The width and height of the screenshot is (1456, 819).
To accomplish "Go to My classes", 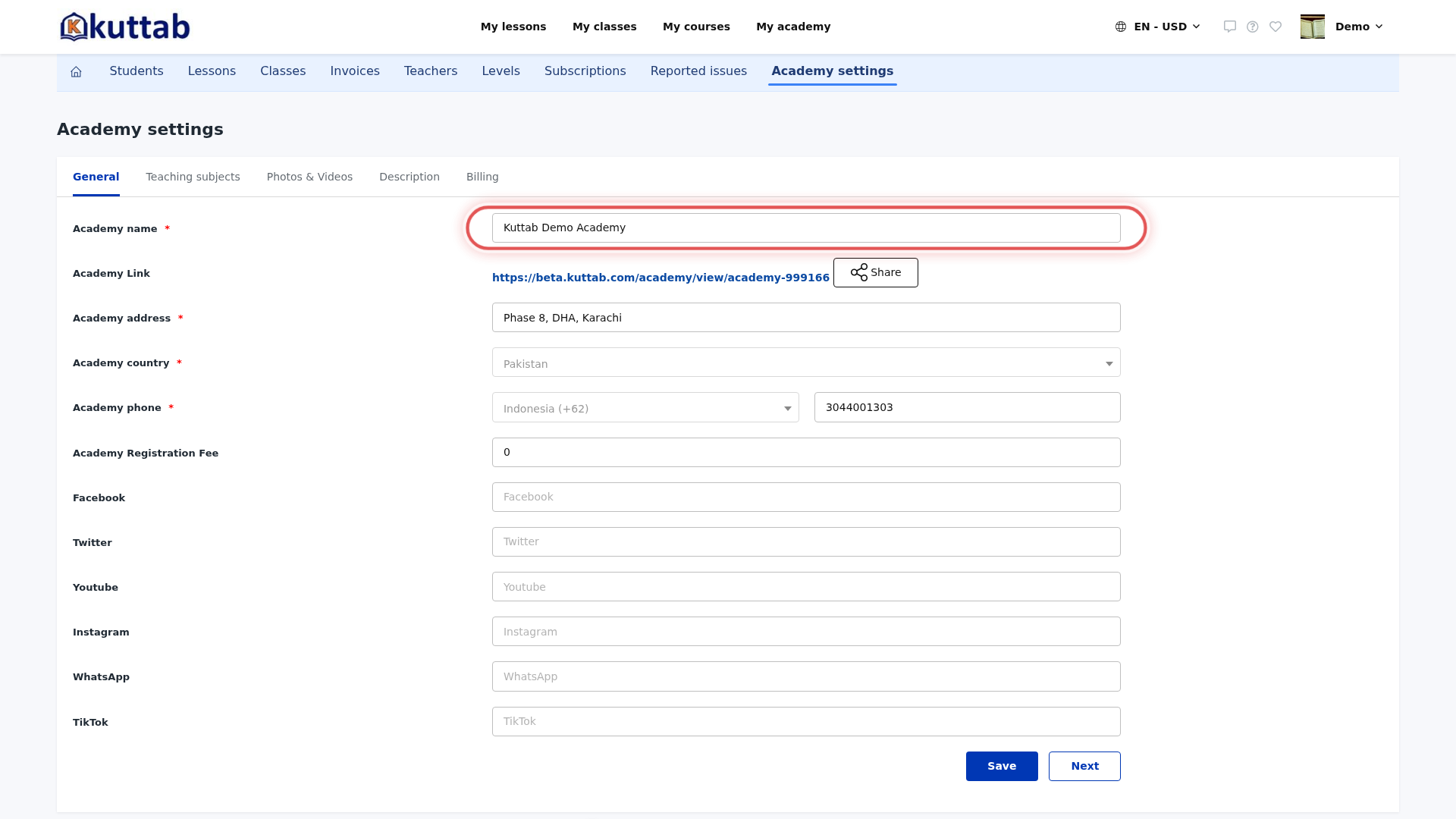I will click(x=604, y=27).
